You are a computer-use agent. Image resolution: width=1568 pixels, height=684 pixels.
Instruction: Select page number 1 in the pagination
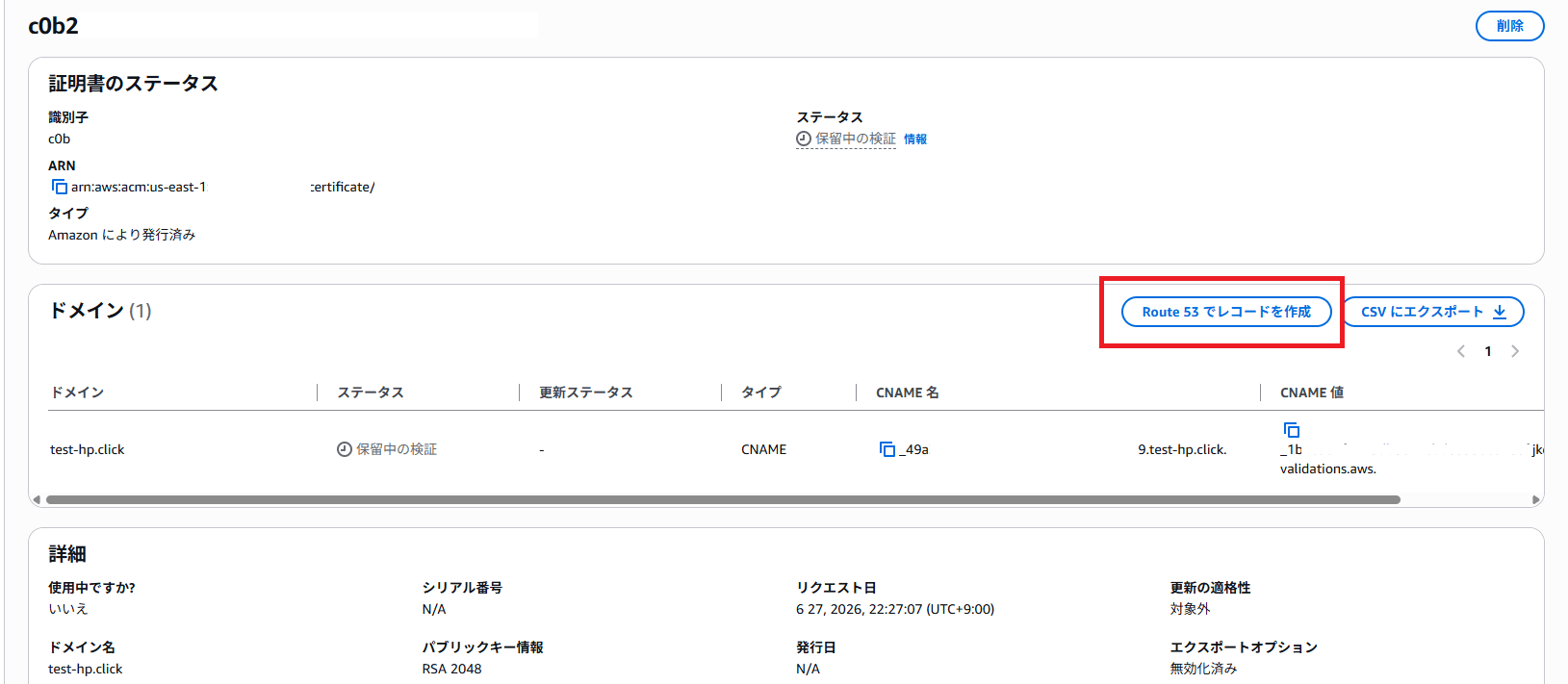tap(1488, 351)
